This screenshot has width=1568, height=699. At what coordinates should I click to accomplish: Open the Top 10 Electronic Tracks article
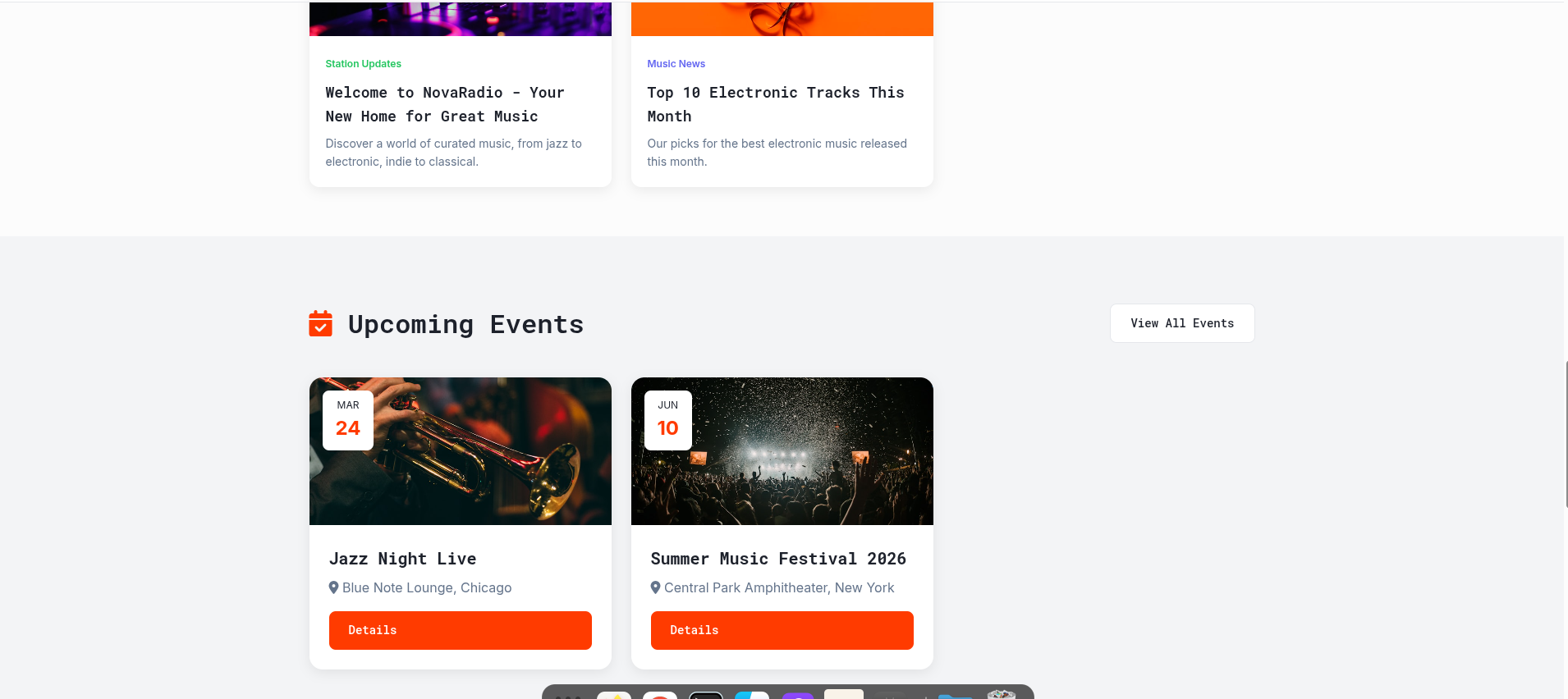[775, 104]
